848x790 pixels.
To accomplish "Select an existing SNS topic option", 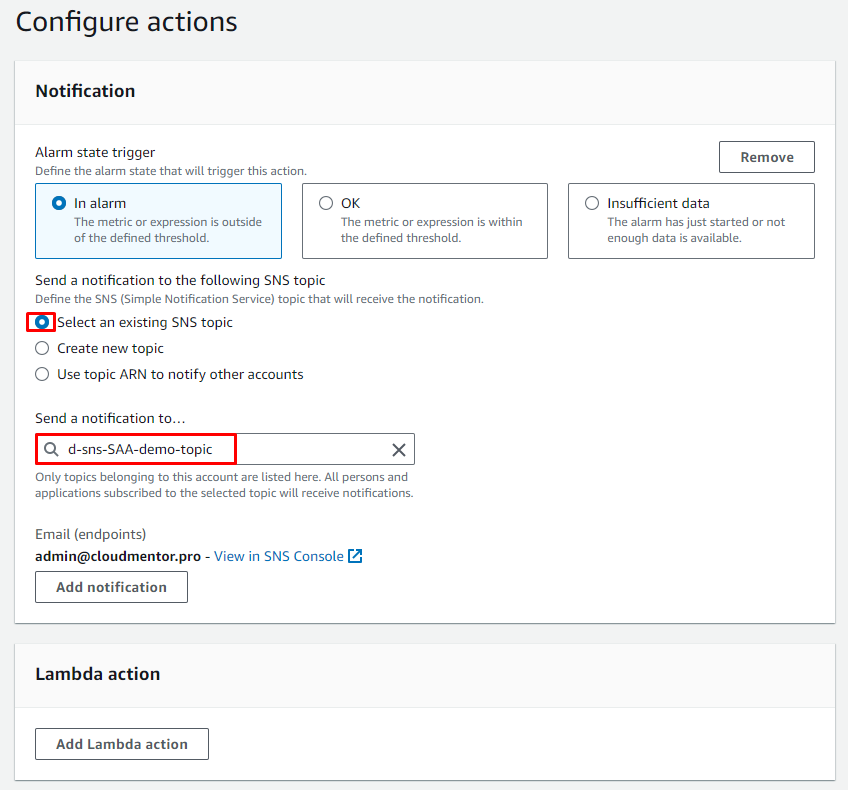I will coord(42,322).
